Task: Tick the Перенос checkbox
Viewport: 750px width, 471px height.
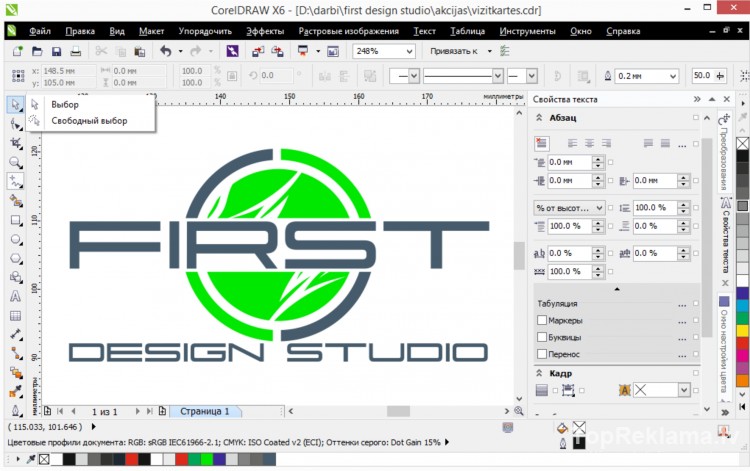Action: (x=543, y=354)
